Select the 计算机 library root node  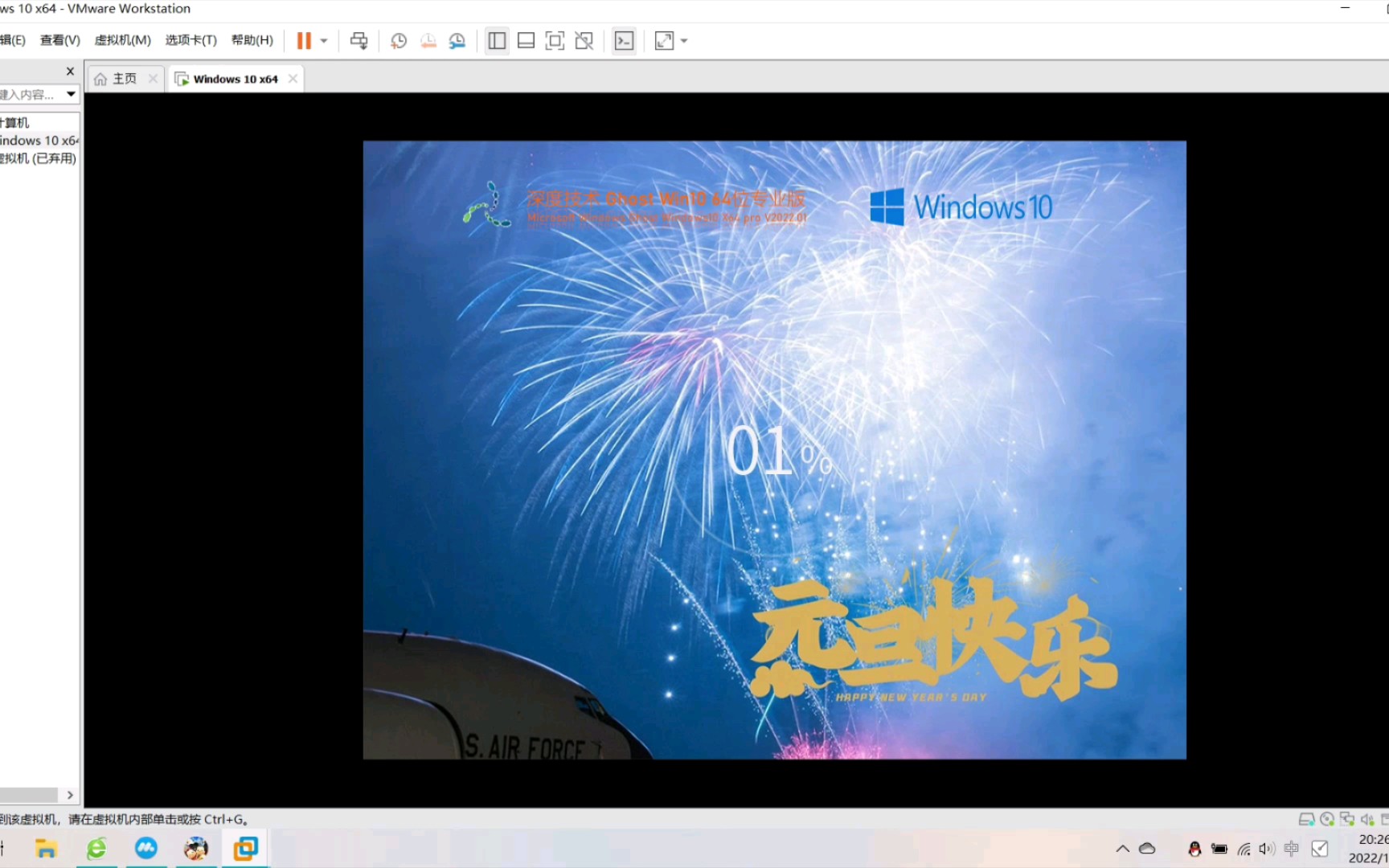coord(15,122)
